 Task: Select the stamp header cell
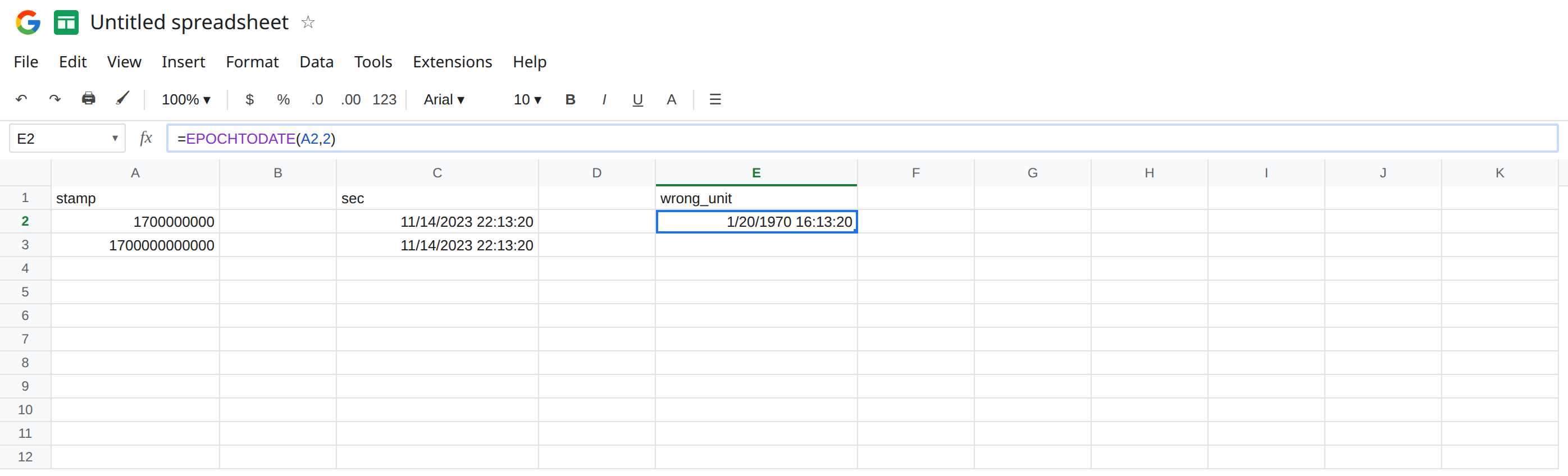coord(135,199)
